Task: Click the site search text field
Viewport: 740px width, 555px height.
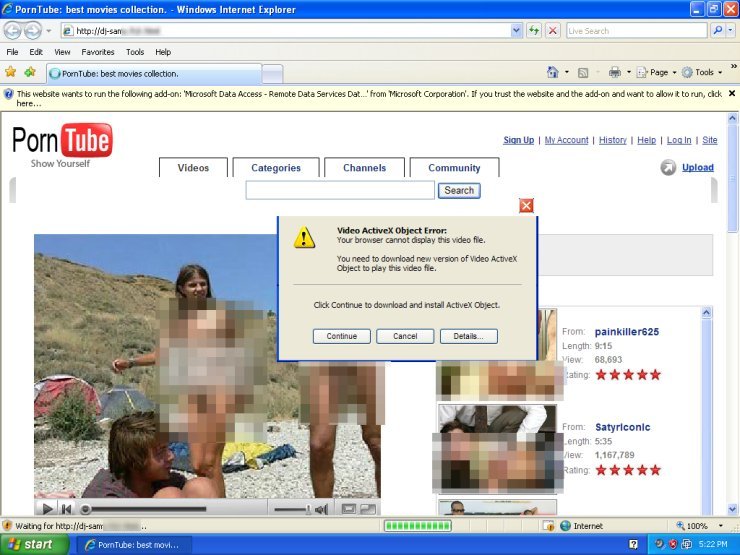Action: [x=340, y=190]
